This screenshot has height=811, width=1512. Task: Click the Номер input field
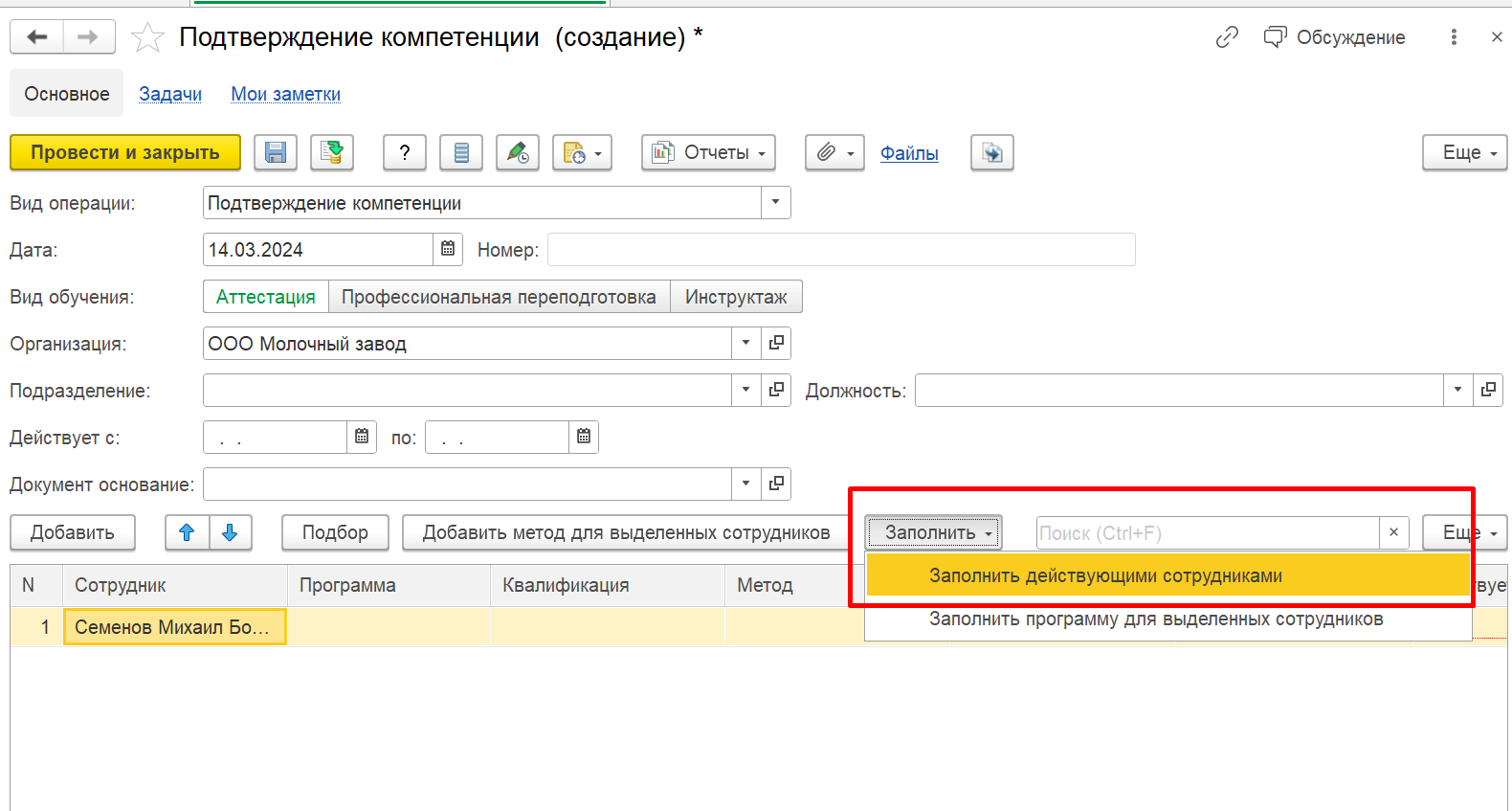(x=841, y=250)
